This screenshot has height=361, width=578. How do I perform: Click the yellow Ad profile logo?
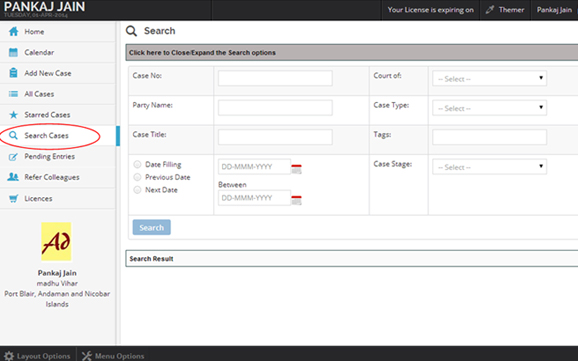pyautogui.click(x=56, y=242)
